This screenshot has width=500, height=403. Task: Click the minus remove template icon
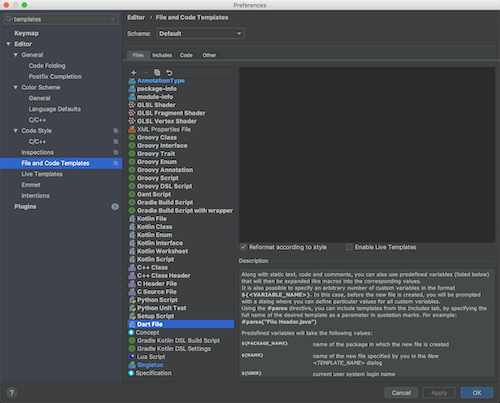(145, 73)
